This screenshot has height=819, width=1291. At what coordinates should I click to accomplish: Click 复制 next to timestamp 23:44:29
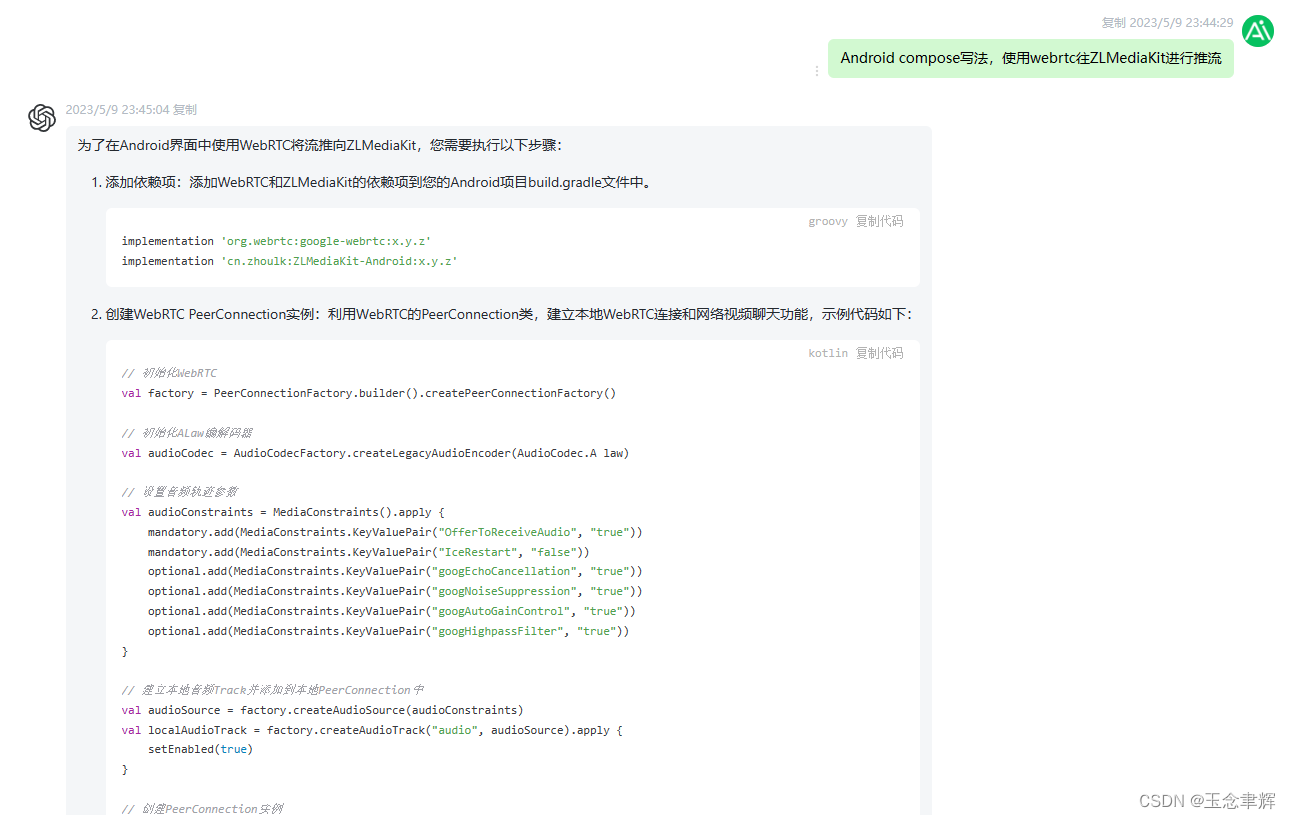[x=1113, y=23]
